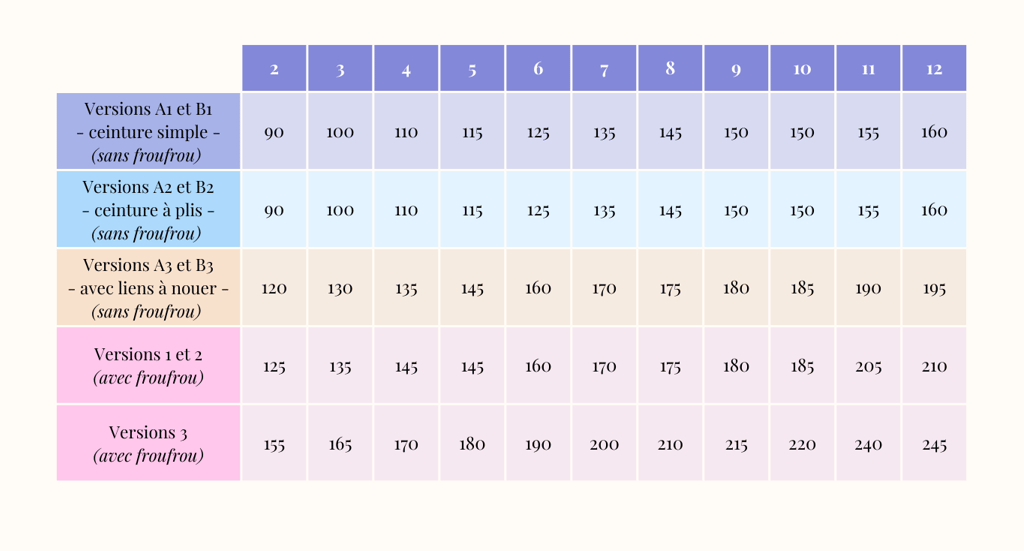Select the Versions A2 et B2 row label

(x=148, y=210)
